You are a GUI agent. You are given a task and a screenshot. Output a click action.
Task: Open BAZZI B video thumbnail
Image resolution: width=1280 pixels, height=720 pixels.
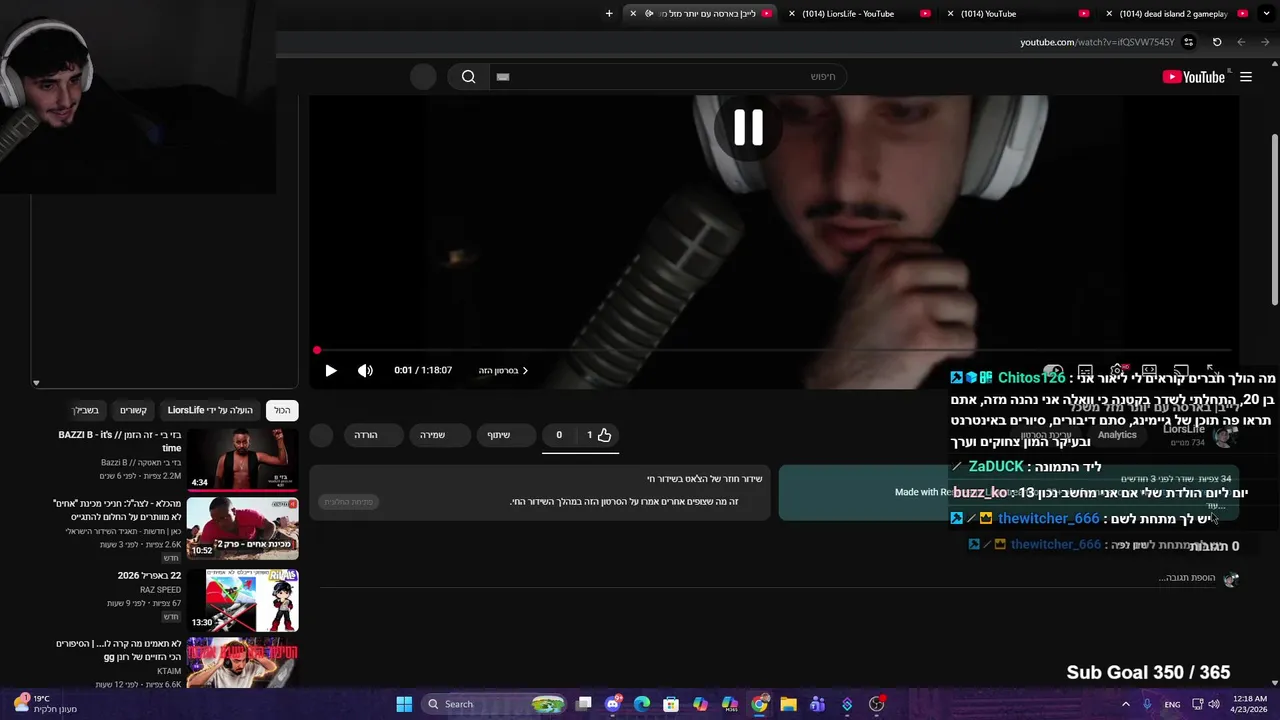coord(242,460)
